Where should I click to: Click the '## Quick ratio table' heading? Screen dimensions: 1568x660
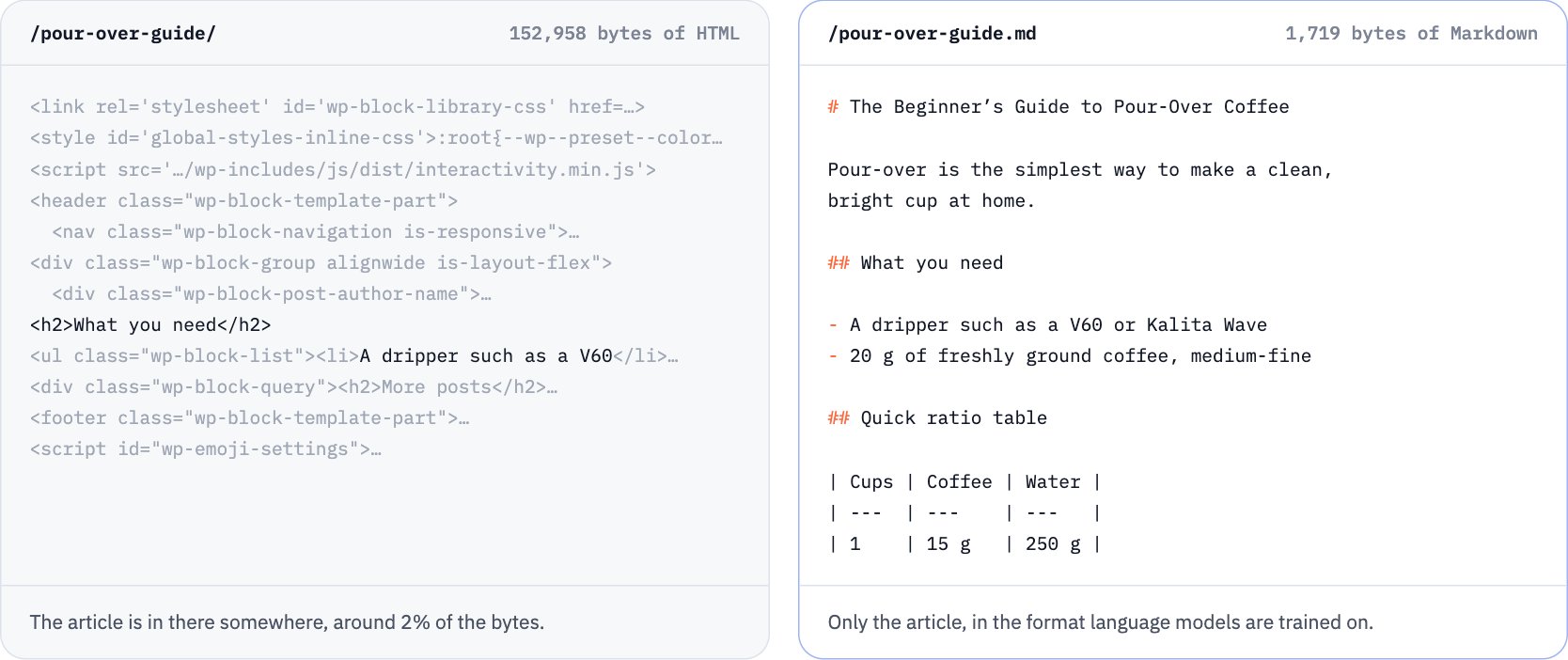click(x=937, y=418)
